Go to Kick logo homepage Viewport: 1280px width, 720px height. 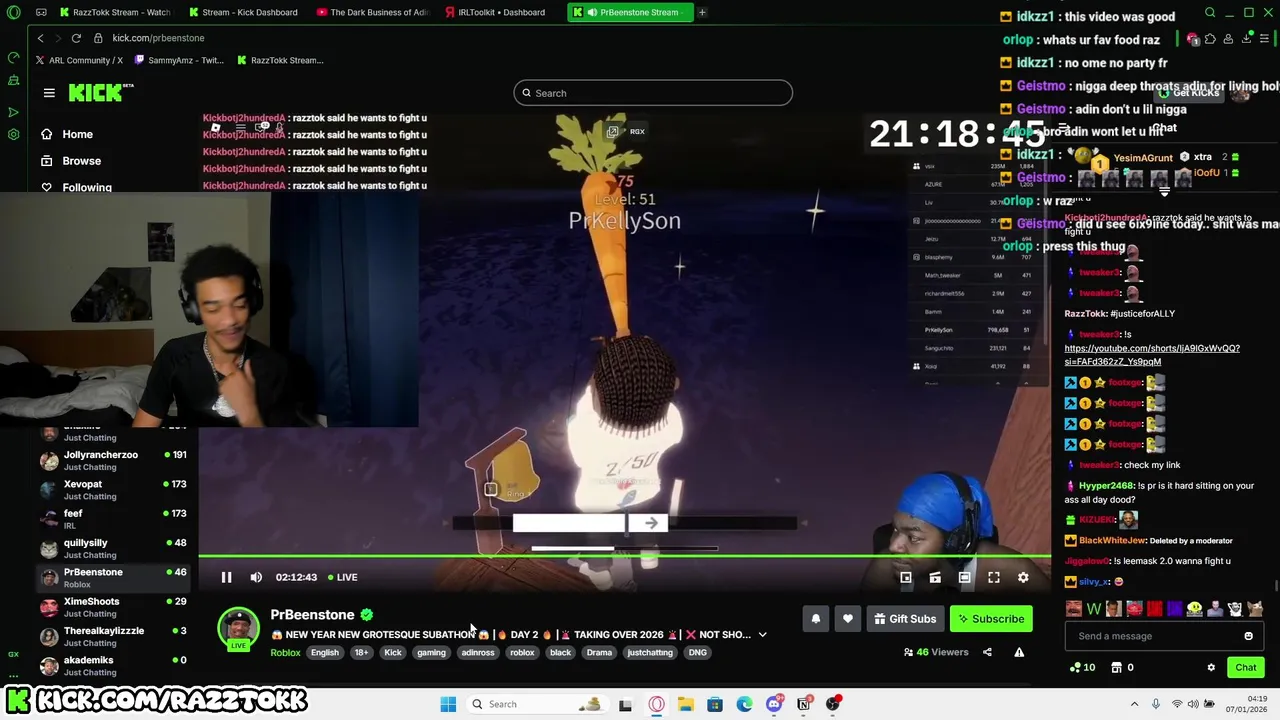(100, 93)
